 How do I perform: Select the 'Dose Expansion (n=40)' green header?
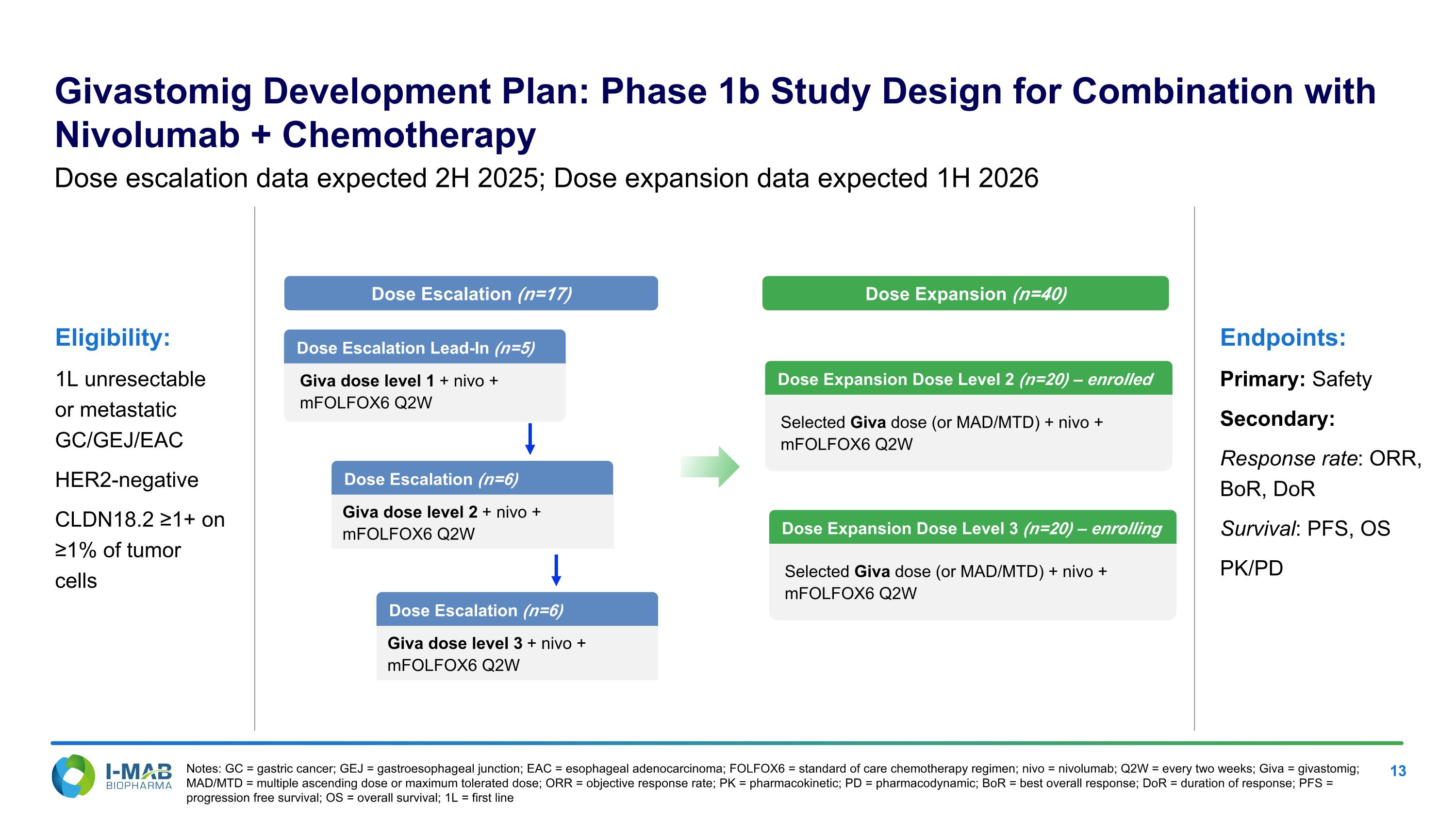pos(965,293)
